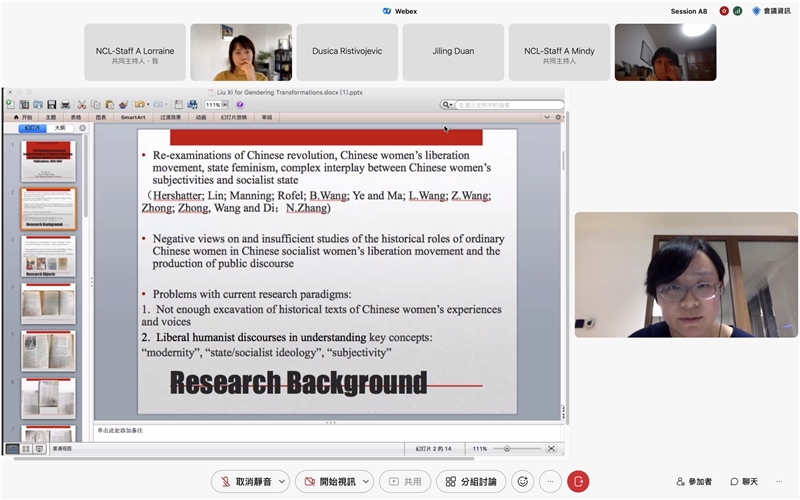The image size is (800, 500).
Task: Click the zoom slider in status bar
Action: [x=508, y=449]
